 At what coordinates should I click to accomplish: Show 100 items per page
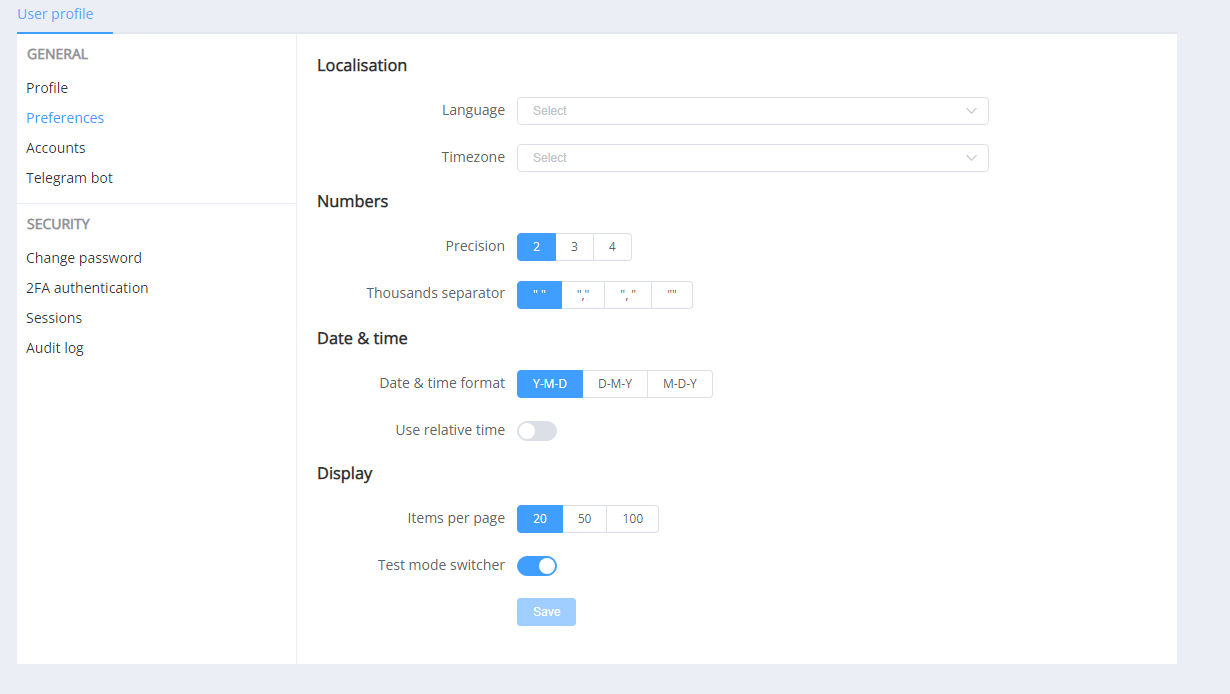tap(632, 519)
